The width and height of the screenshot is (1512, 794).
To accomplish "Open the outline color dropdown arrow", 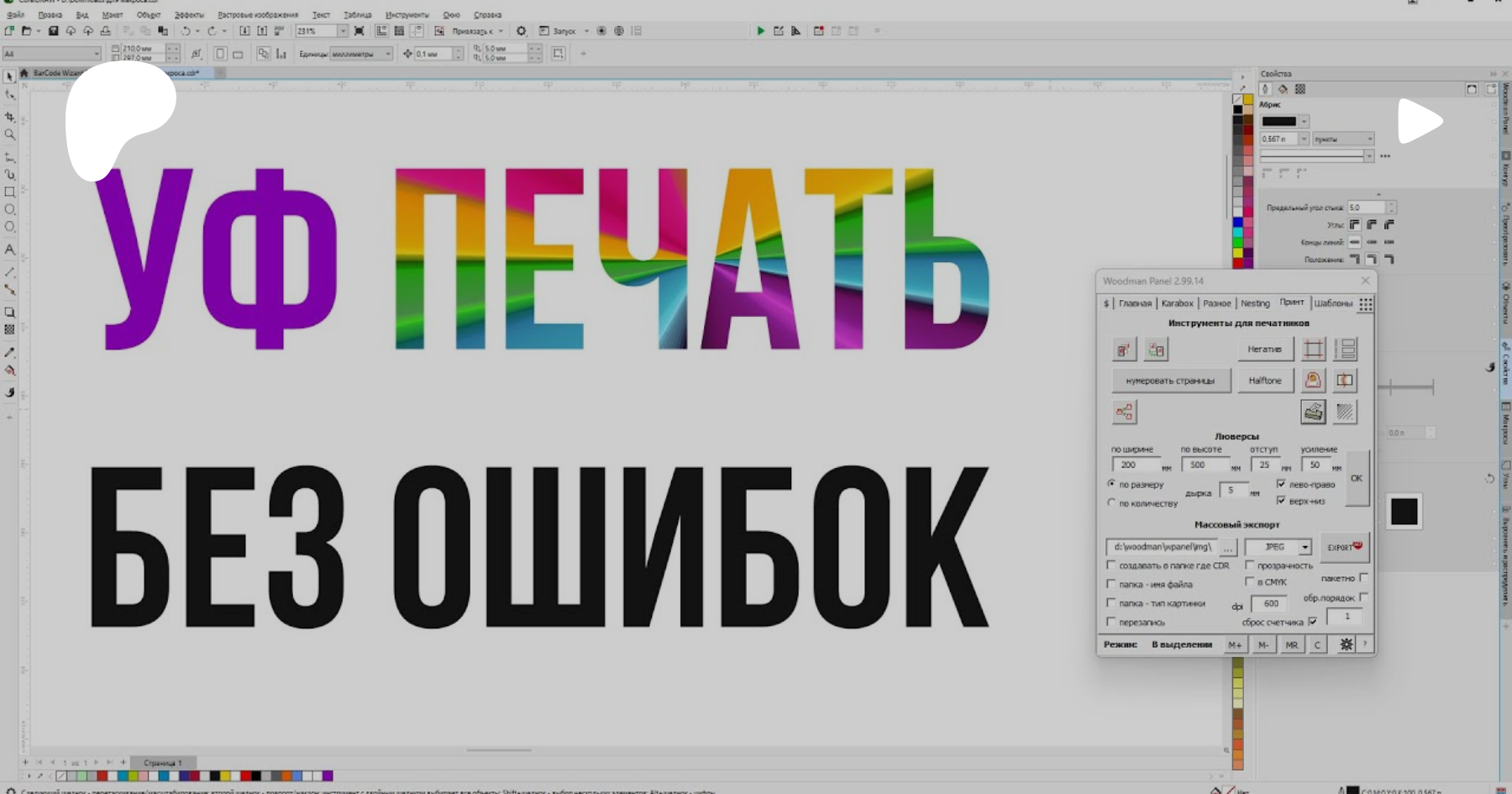I will tap(1304, 121).
